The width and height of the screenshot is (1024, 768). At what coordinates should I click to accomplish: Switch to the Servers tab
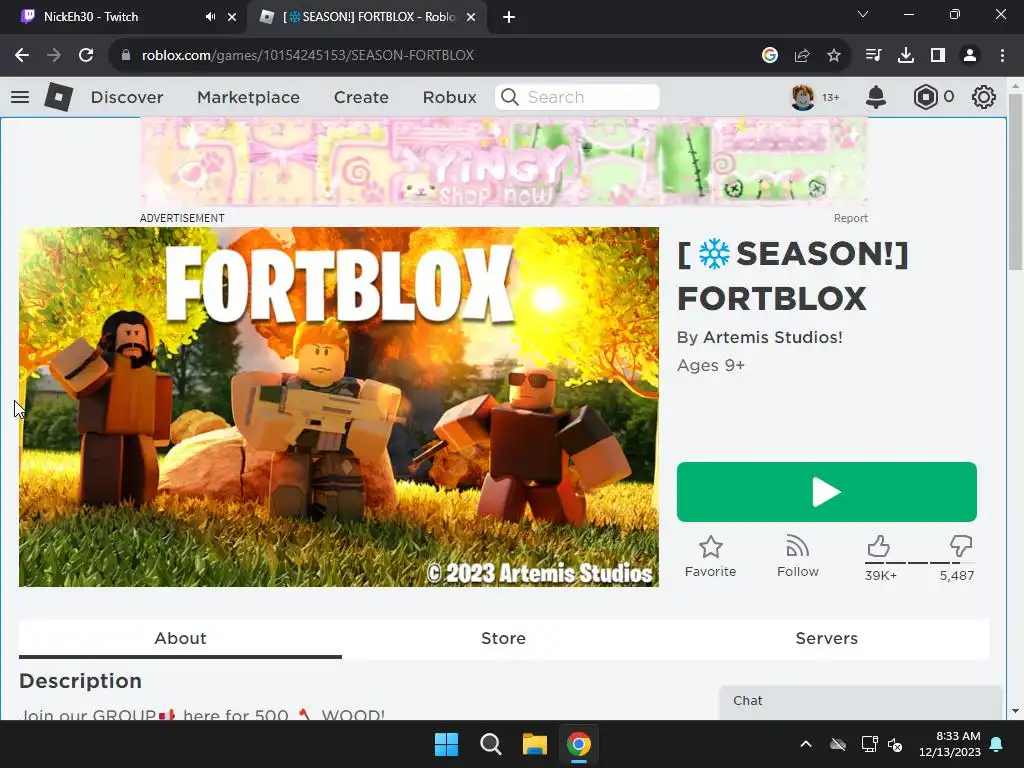826,638
